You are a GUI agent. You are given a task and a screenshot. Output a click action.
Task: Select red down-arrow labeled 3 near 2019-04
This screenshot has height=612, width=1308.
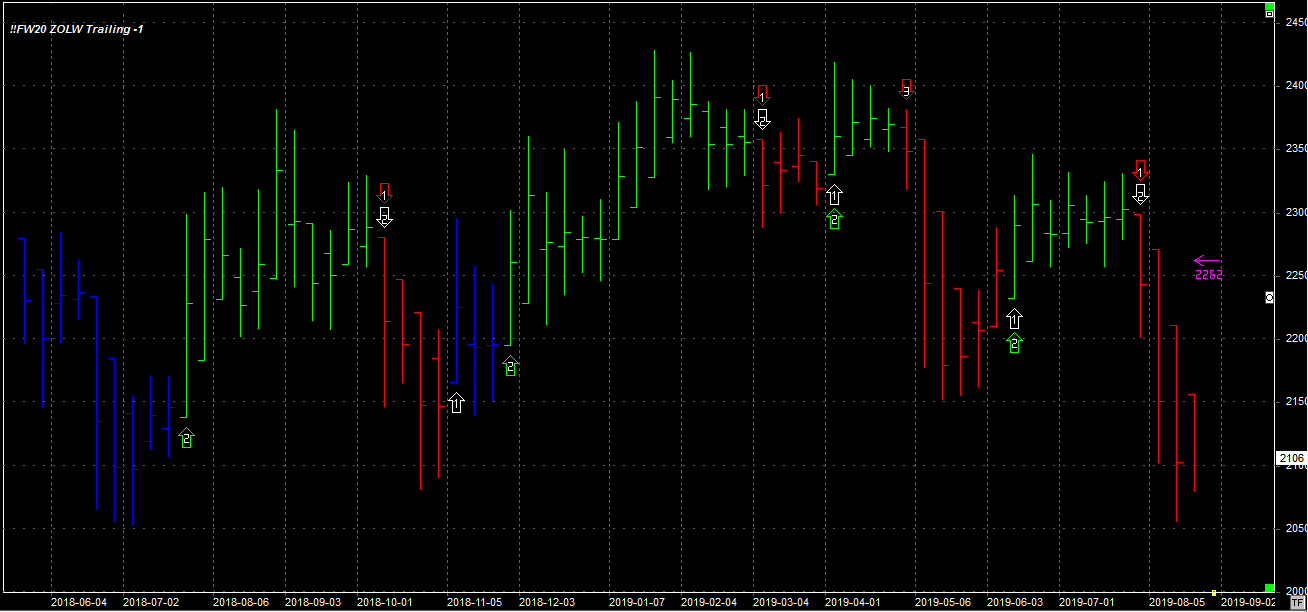[906, 89]
